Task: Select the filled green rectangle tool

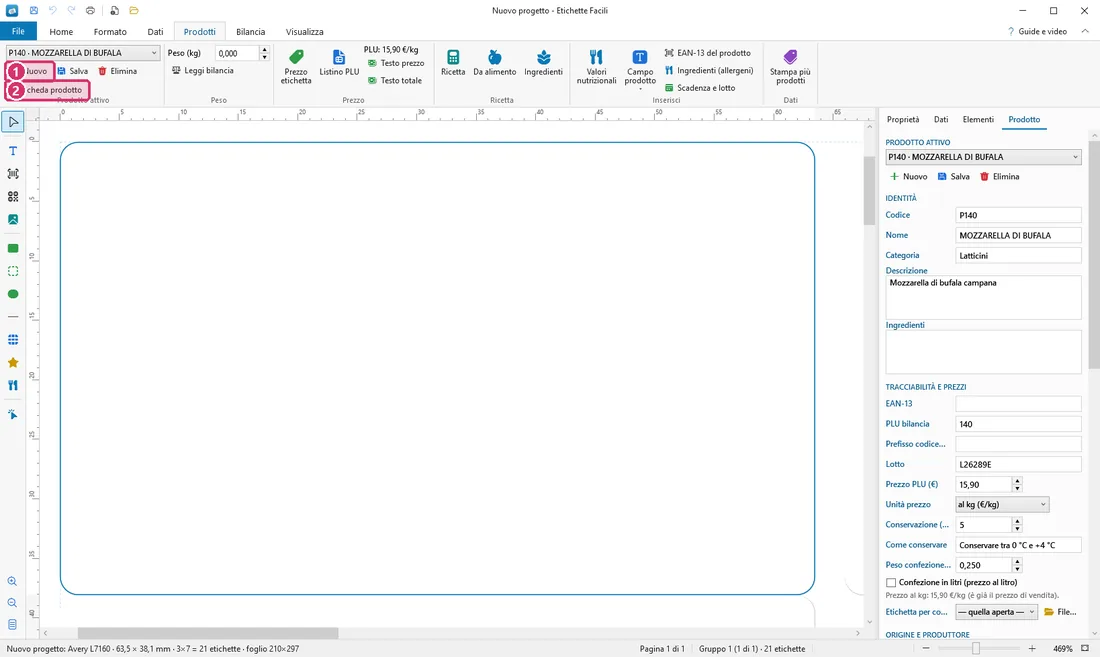Action: [x=13, y=248]
